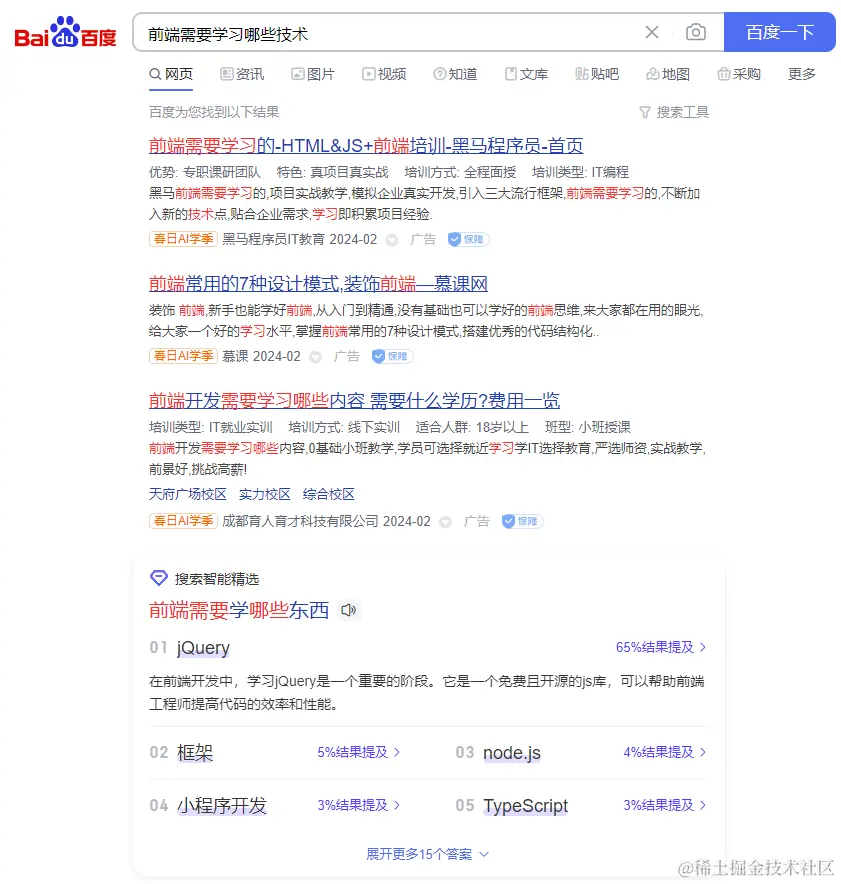841x884 pixels.
Task: Click 春日AI学季 tag on 黑马程序员 result
Action: coord(183,239)
